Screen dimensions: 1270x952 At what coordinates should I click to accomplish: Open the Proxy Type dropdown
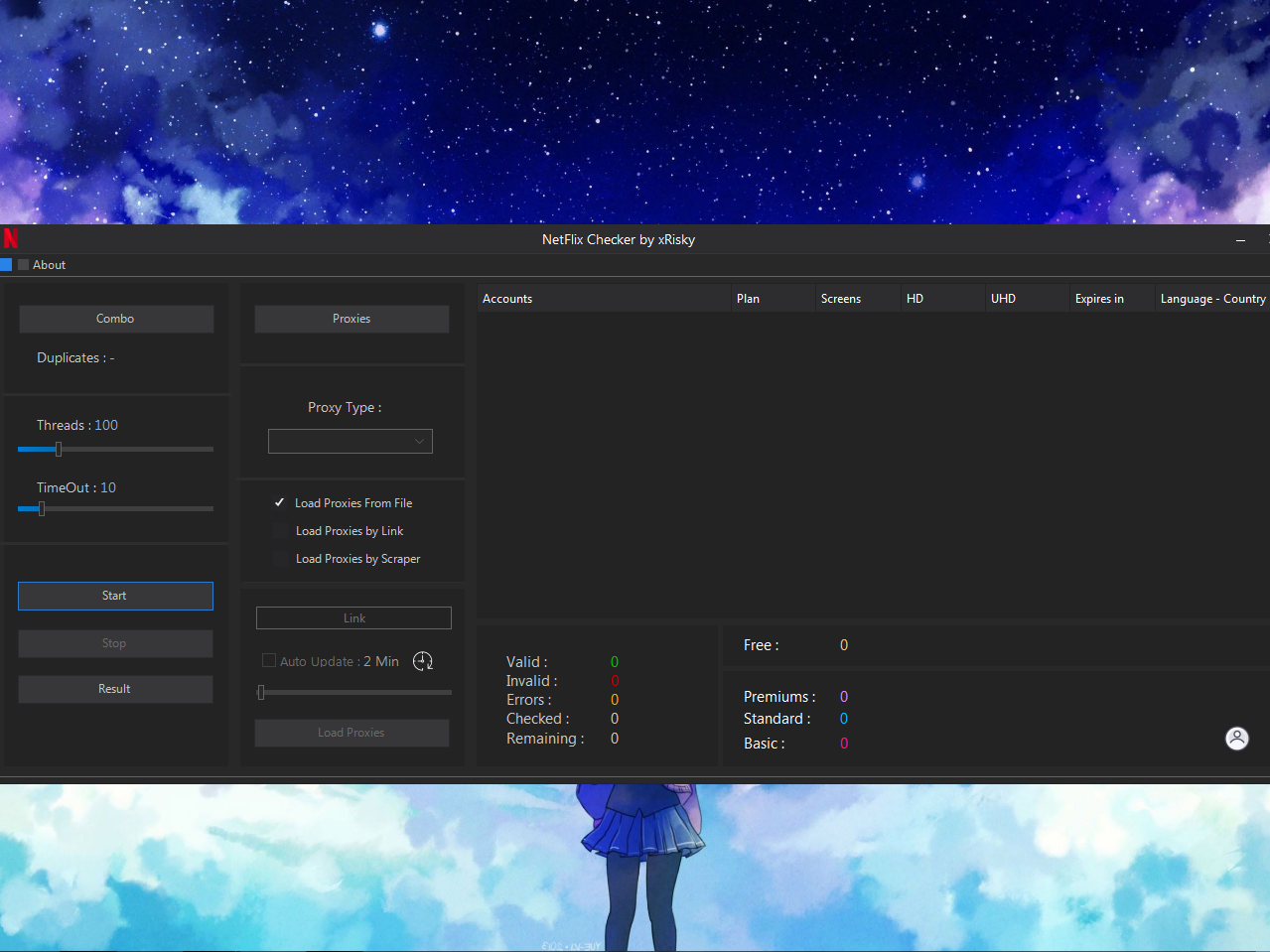click(x=351, y=441)
